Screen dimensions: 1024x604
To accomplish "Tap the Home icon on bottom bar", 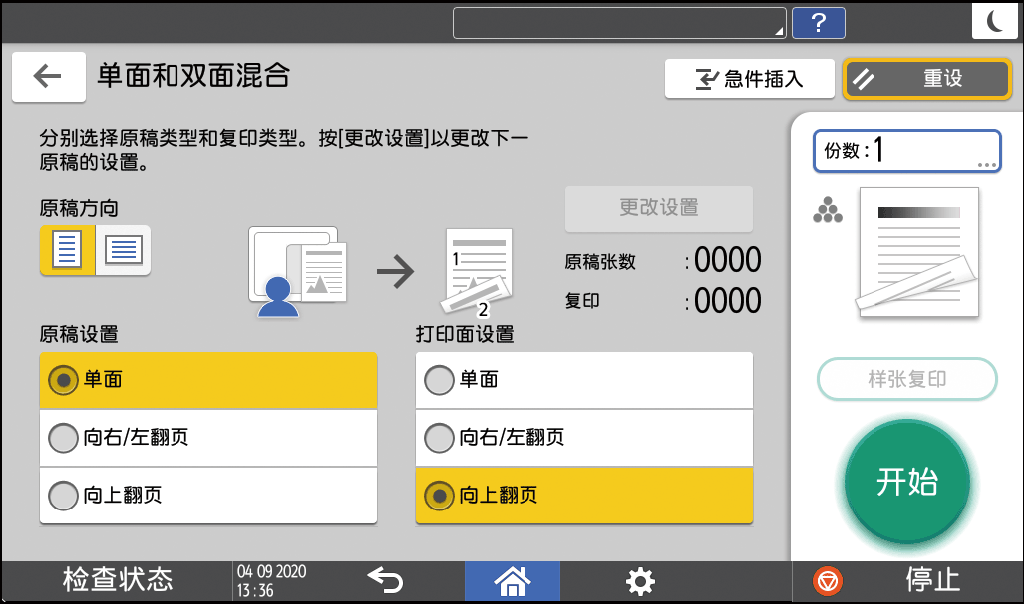I will tap(512, 580).
